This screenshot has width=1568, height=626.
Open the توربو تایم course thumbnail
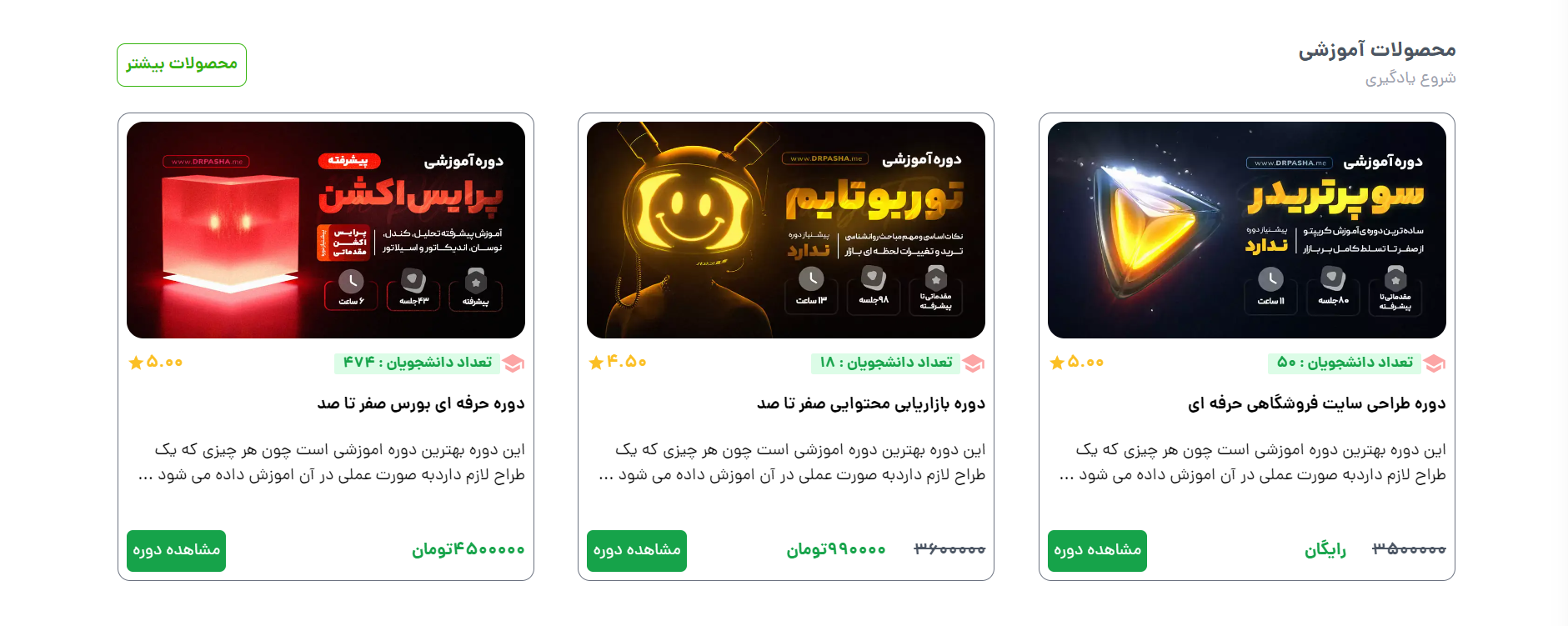[786, 230]
